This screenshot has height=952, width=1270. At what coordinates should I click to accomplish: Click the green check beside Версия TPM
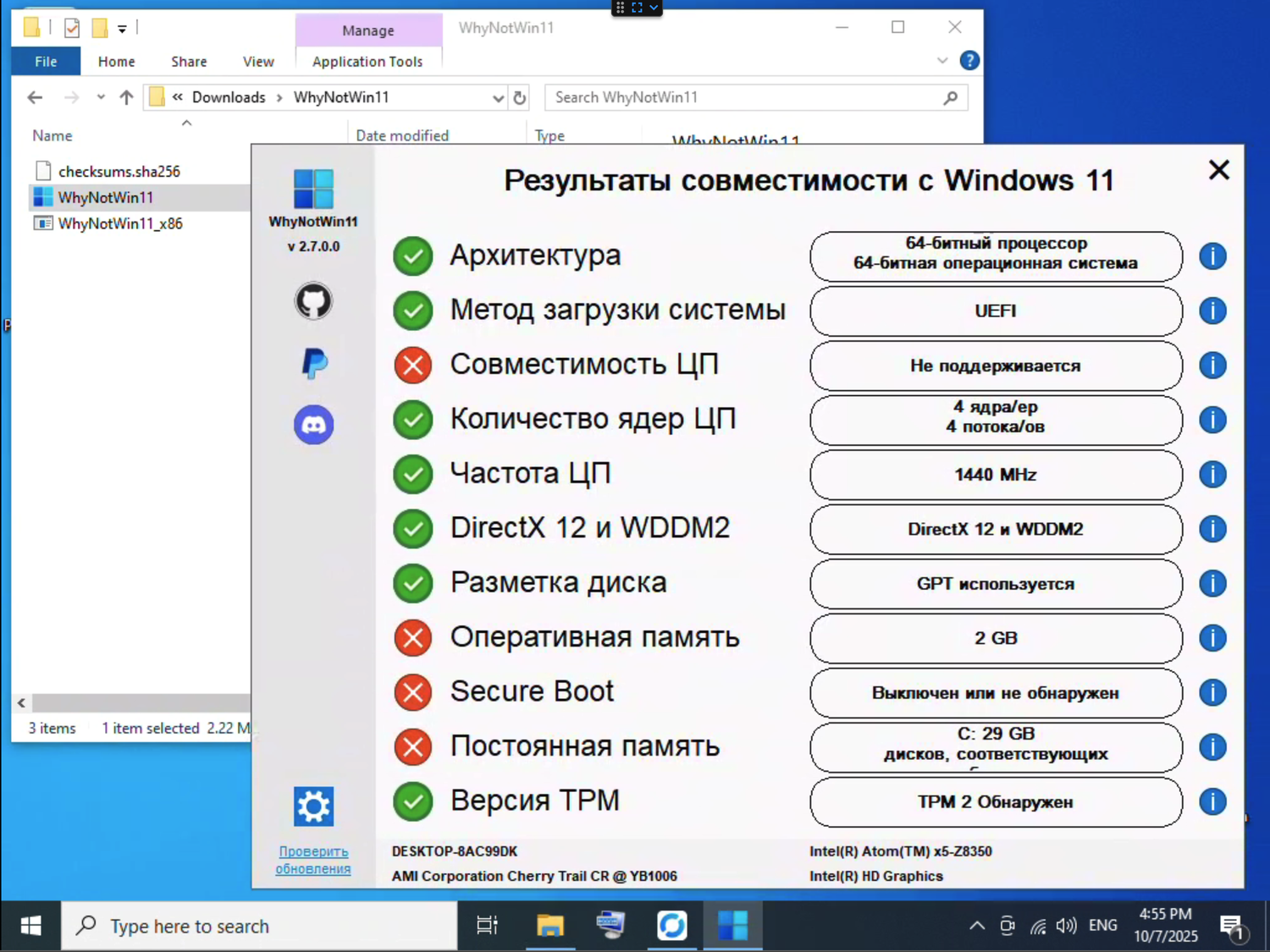pyautogui.click(x=413, y=801)
